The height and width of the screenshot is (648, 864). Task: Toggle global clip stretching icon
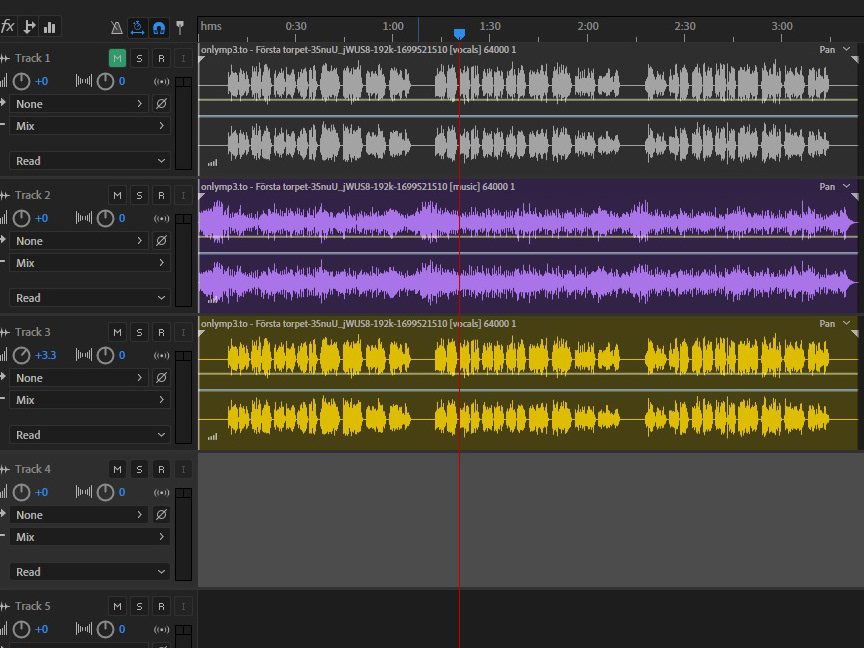tap(137, 28)
